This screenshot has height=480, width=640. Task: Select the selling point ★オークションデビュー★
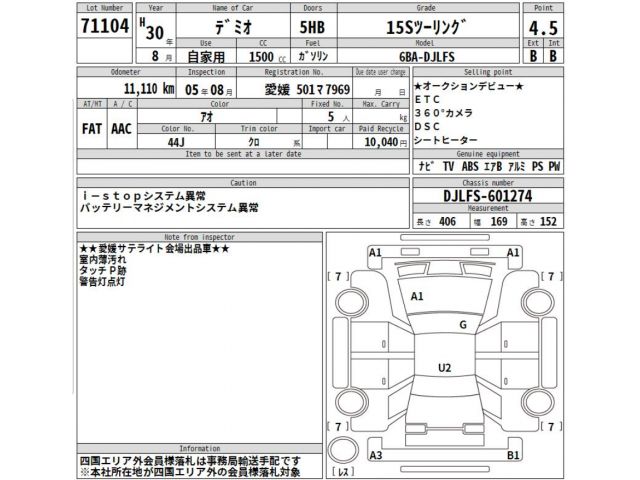[x=469, y=86]
